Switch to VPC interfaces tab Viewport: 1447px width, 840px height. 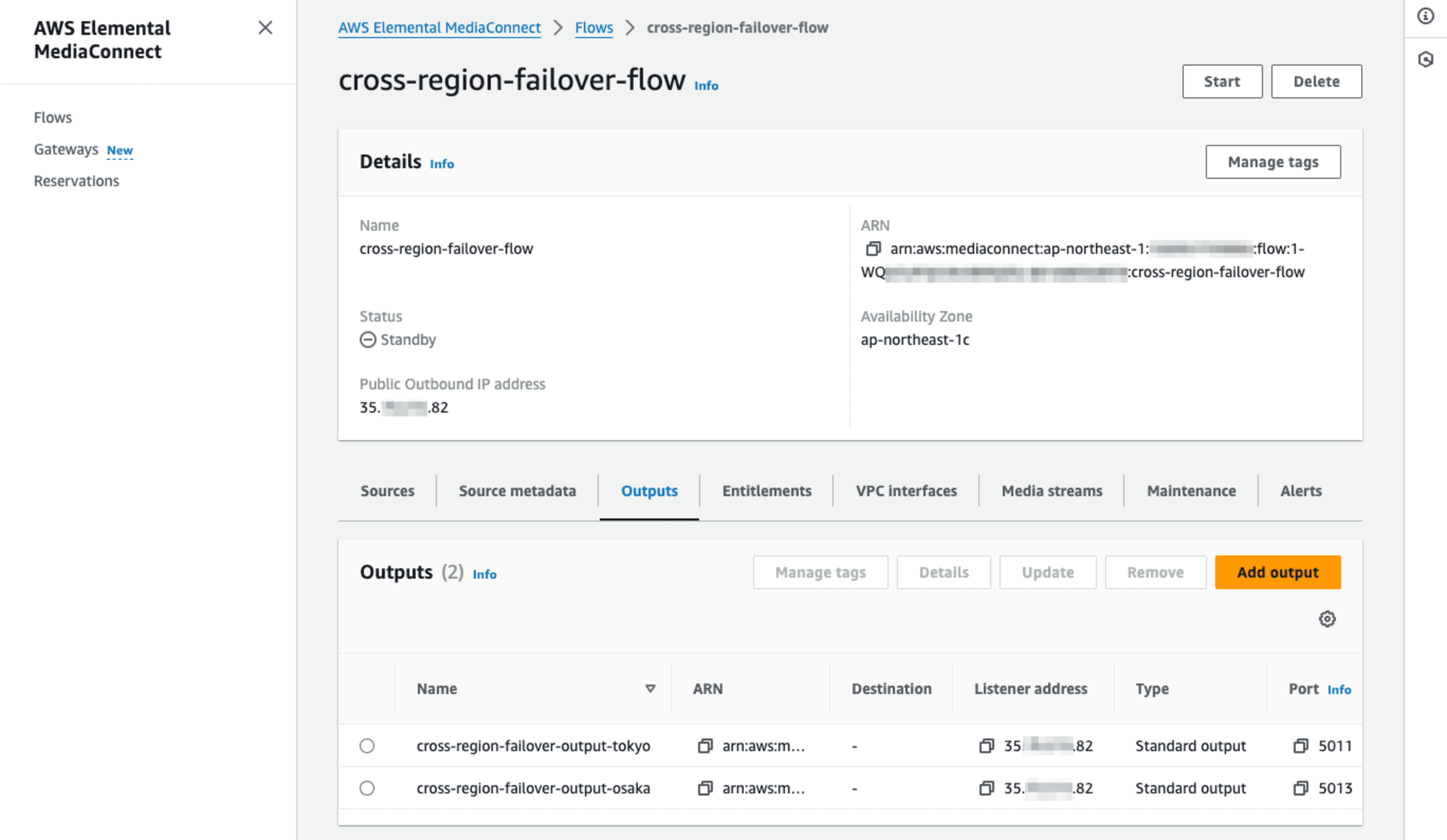click(906, 491)
